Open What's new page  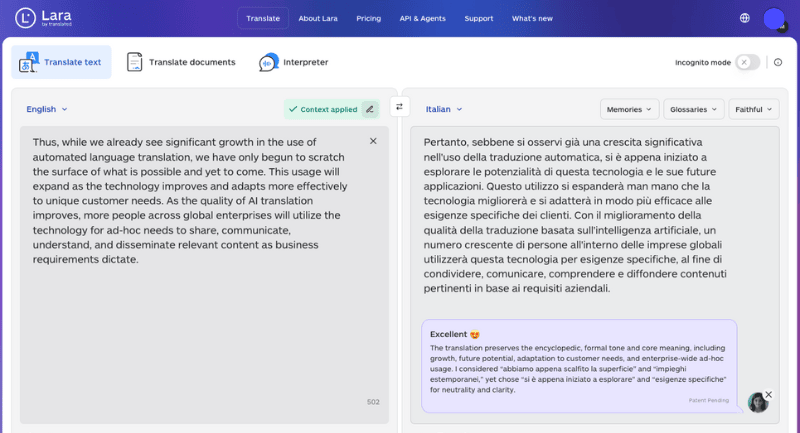click(x=532, y=18)
